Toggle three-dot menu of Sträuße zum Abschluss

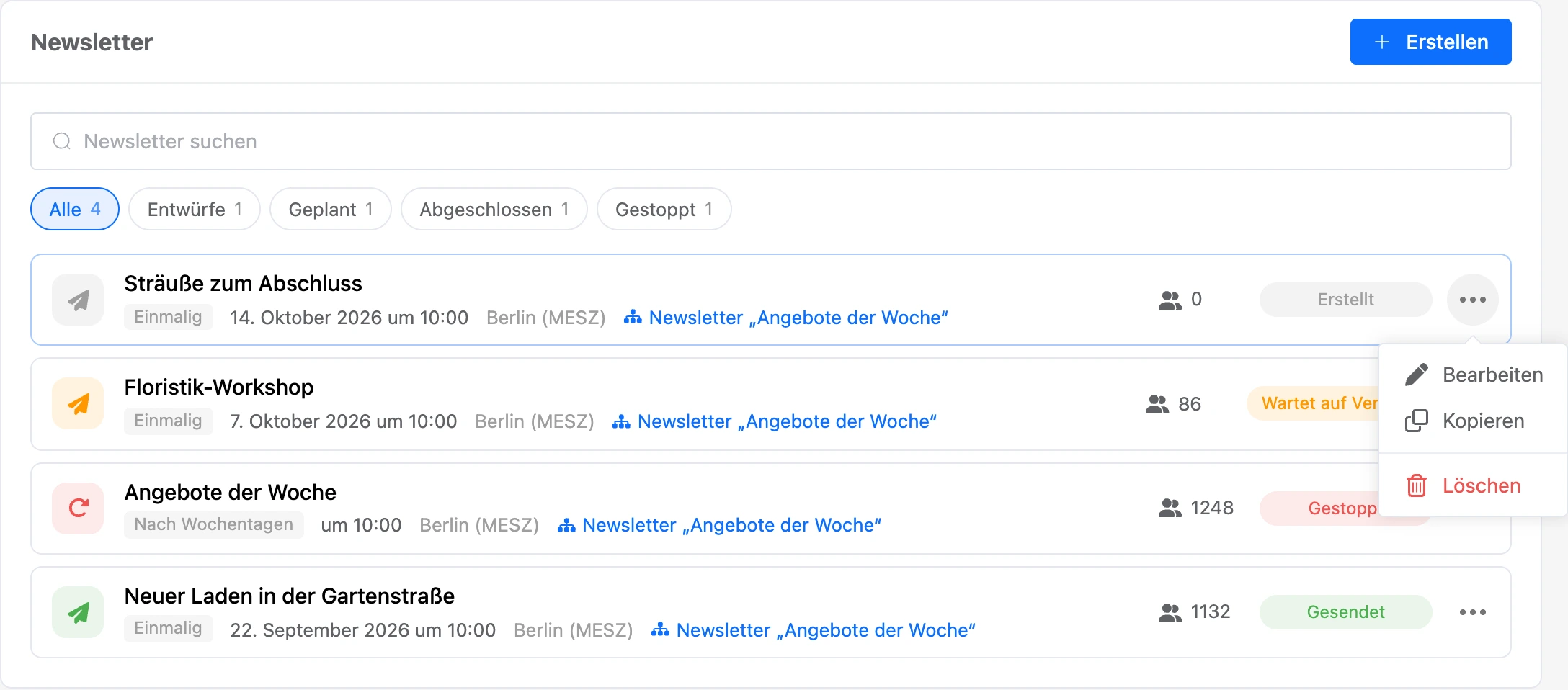(x=1473, y=300)
